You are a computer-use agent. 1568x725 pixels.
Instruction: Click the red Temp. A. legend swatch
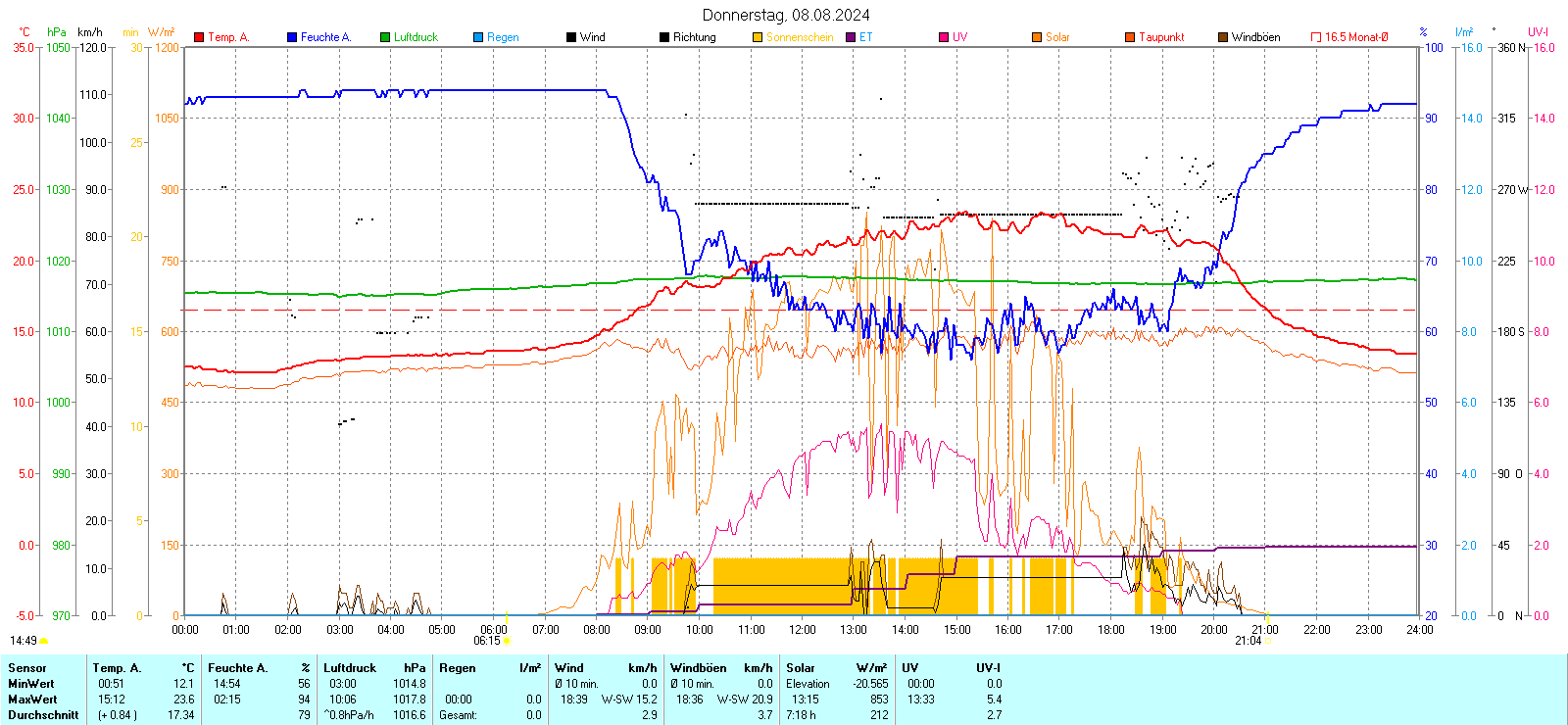[199, 37]
